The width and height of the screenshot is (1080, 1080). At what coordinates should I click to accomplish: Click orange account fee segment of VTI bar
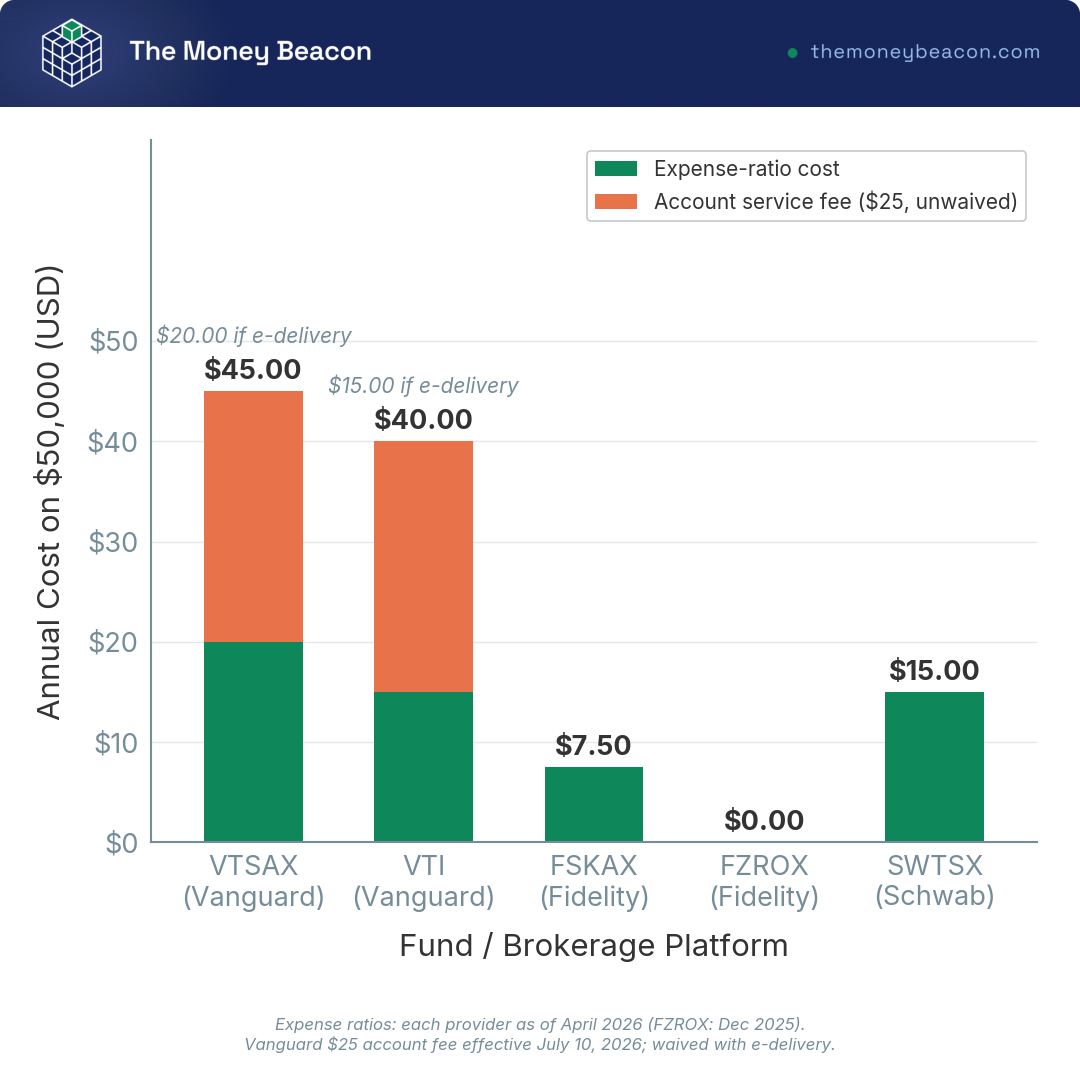tap(424, 566)
